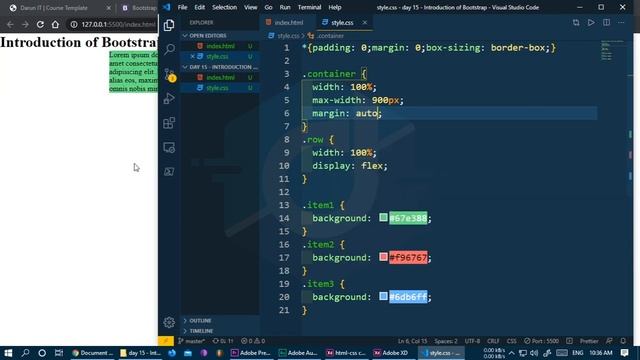The image size is (640, 360).
Task: Open the Remote Explorer view
Action: [x=169, y=147]
